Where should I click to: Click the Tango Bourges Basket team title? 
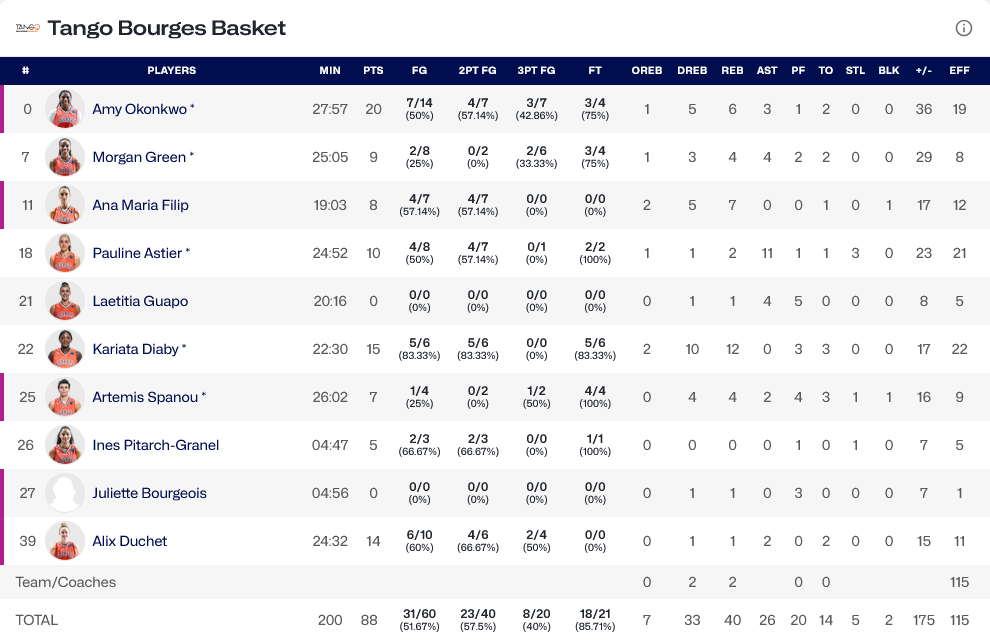167,28
